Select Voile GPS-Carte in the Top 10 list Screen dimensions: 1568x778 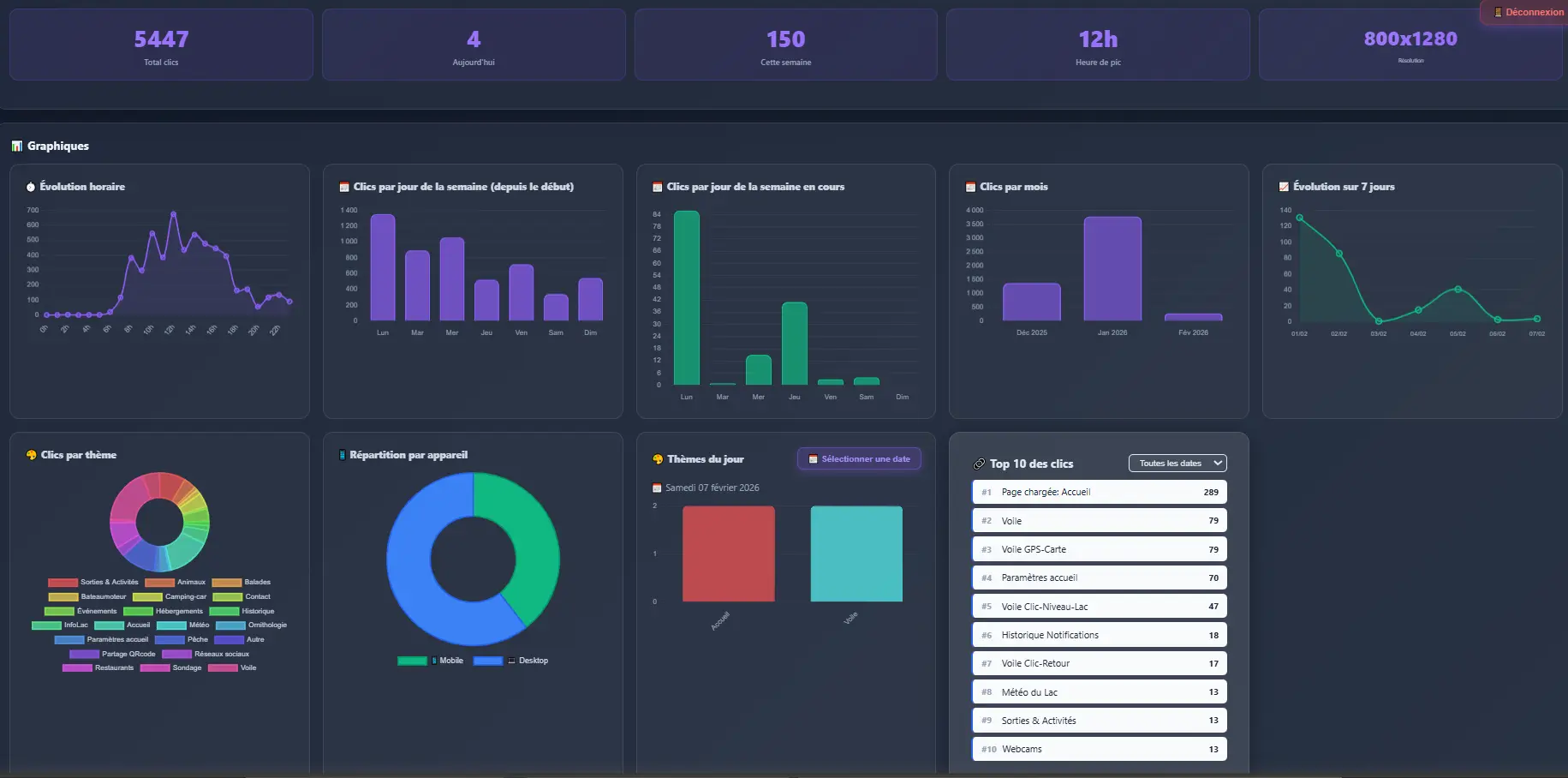click(1099, 548)
